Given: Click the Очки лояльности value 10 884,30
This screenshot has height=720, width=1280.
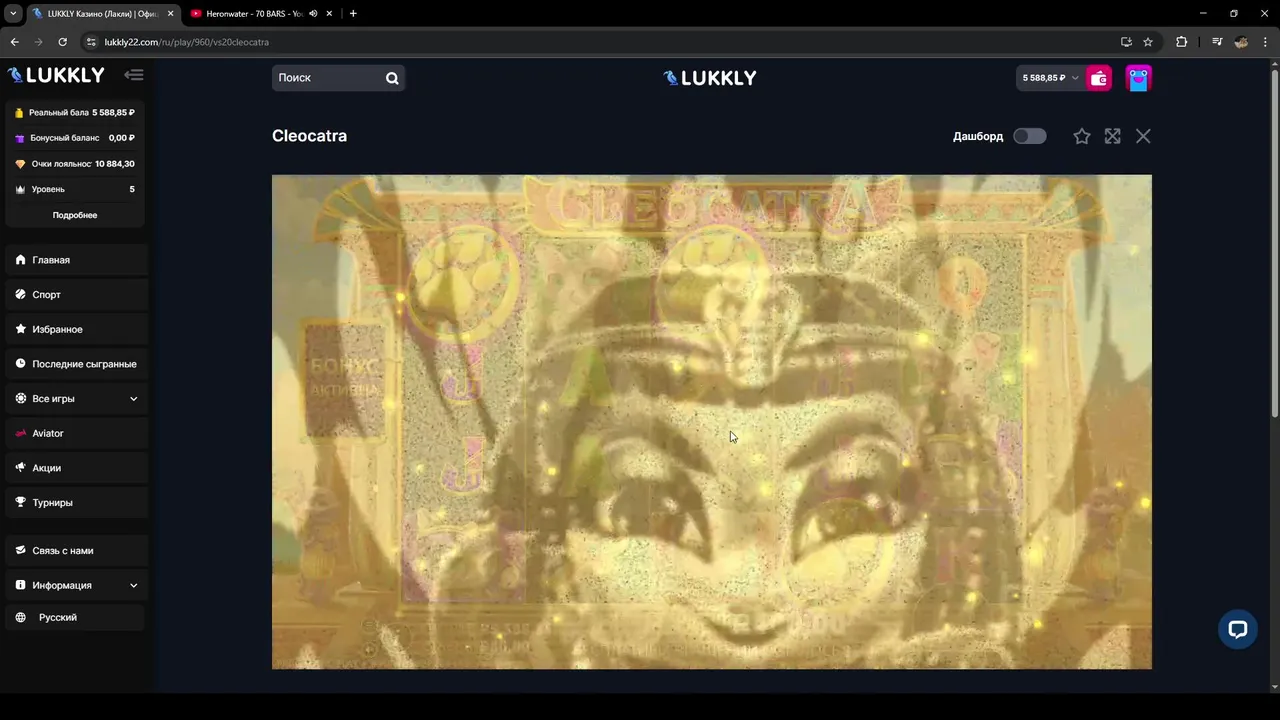Looking at the screenshot, I should (115, 164).
